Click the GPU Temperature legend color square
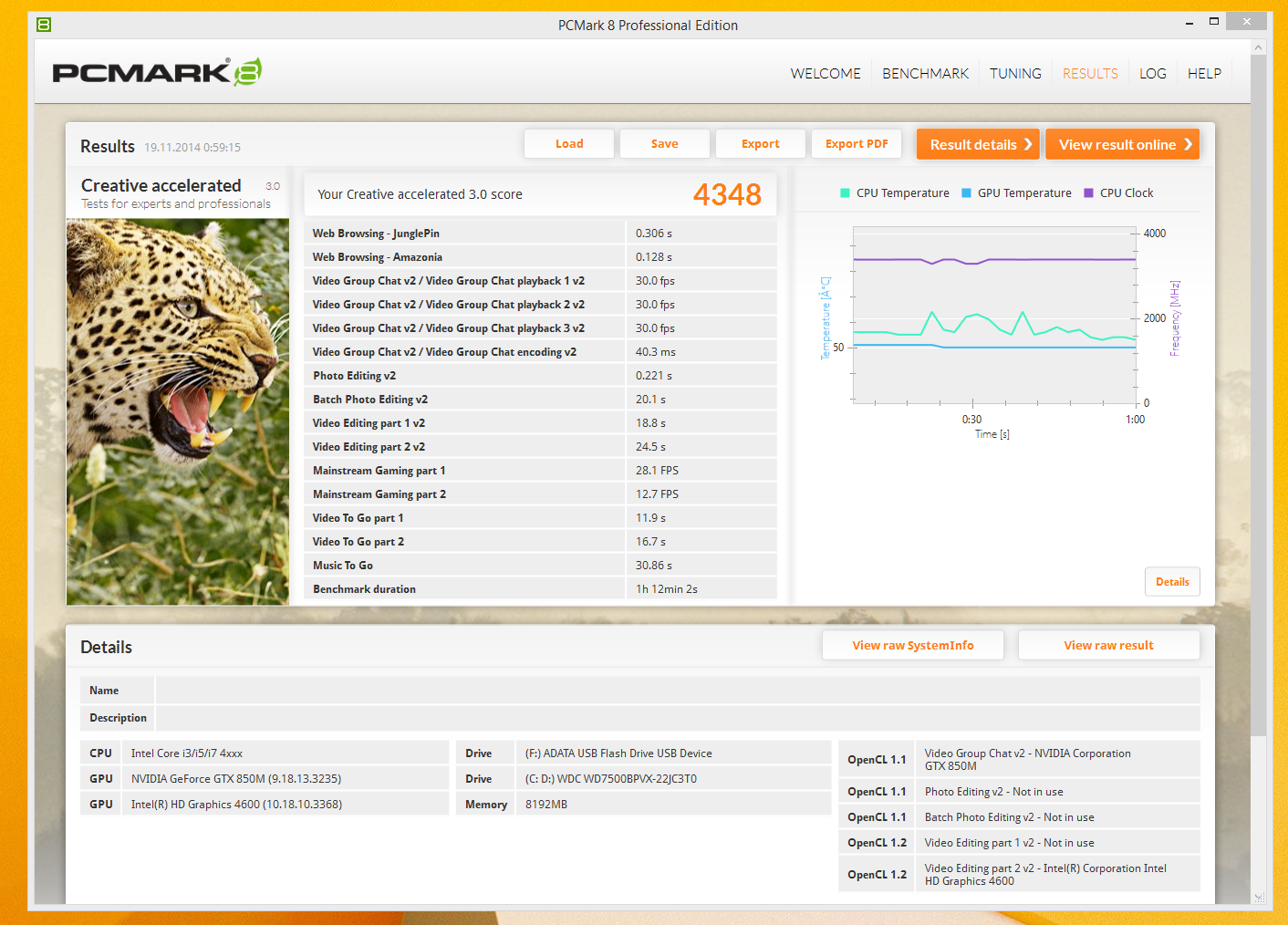 (x=967, y=193)
